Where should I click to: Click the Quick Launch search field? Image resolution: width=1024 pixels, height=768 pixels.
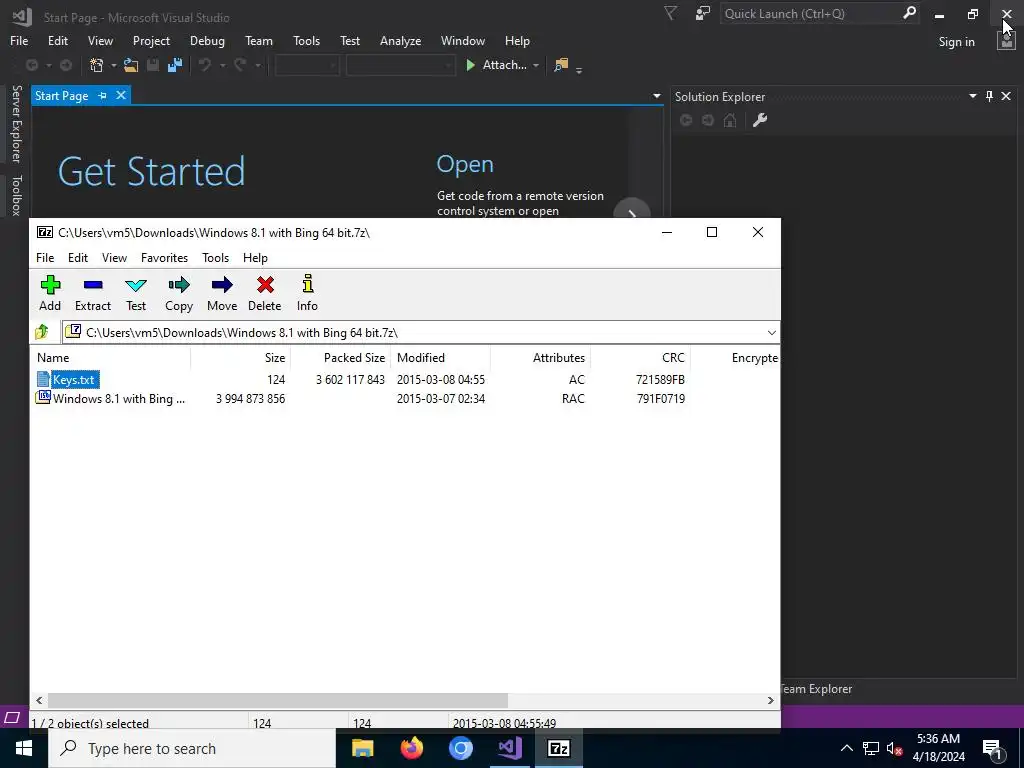click(x=811, y=13)
